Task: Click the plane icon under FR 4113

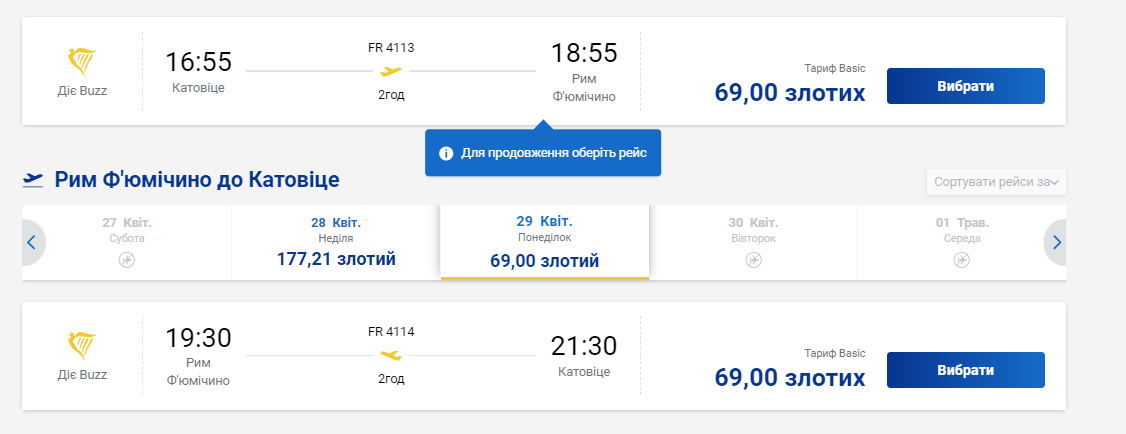Action: click(x=391, y=71)
